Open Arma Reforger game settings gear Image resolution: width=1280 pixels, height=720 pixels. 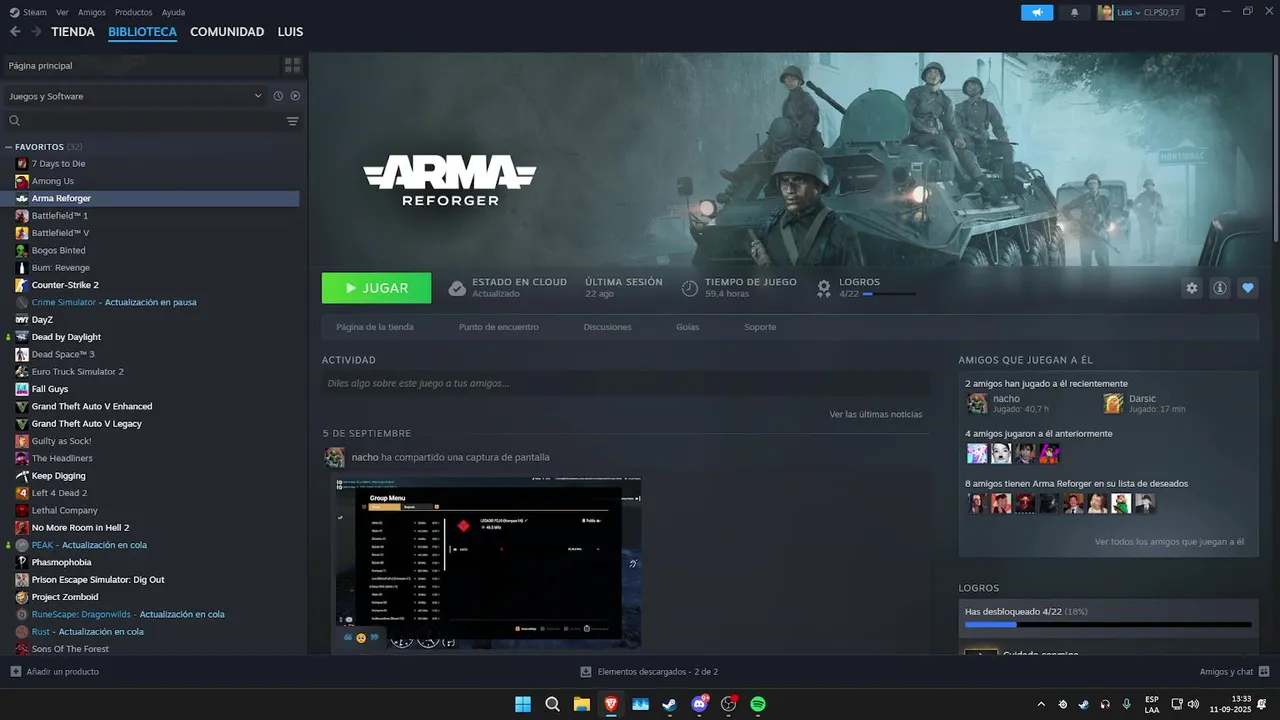[1192, 288]
